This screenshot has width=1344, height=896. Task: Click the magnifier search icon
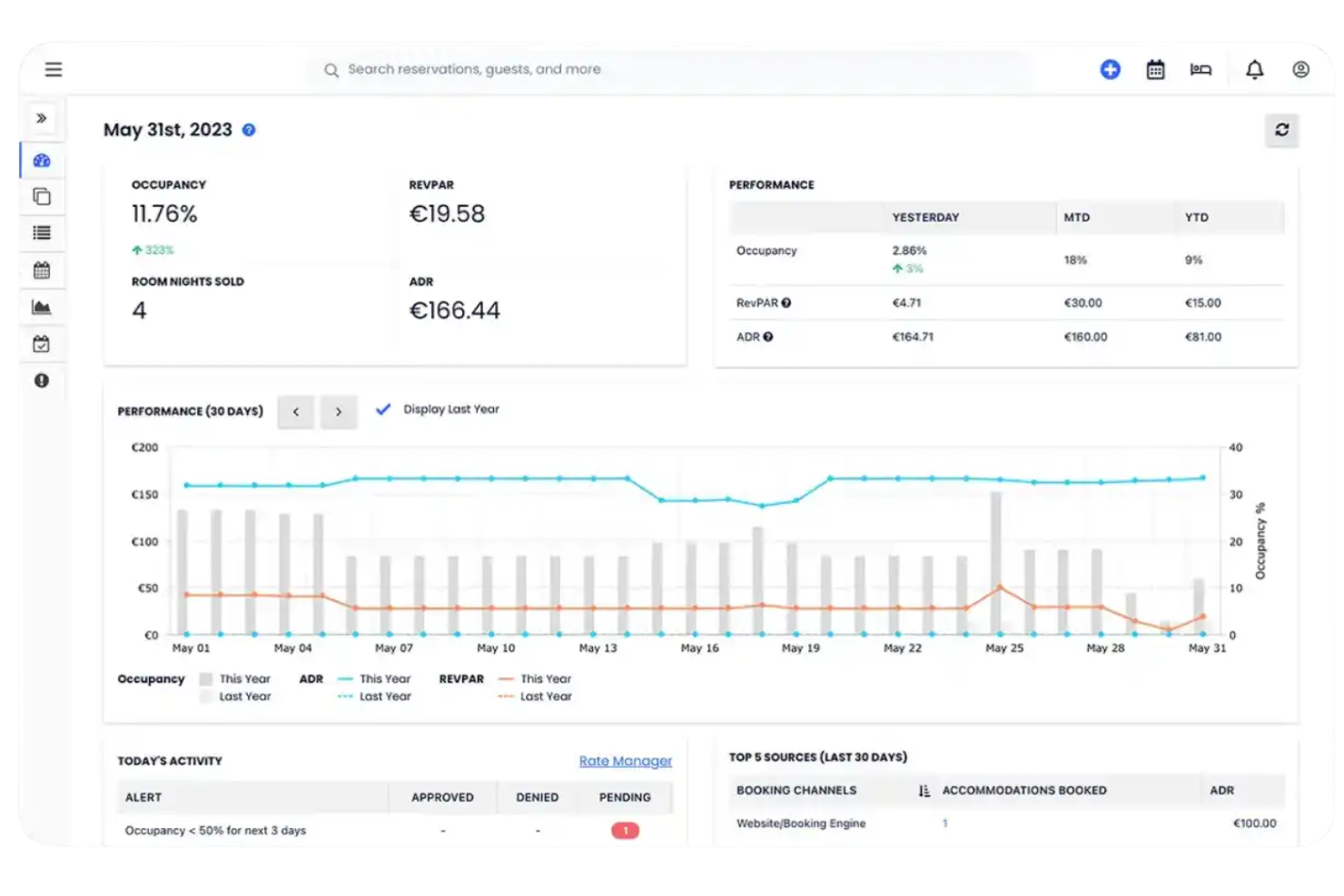pyautogui.click(x=331, y=70)
